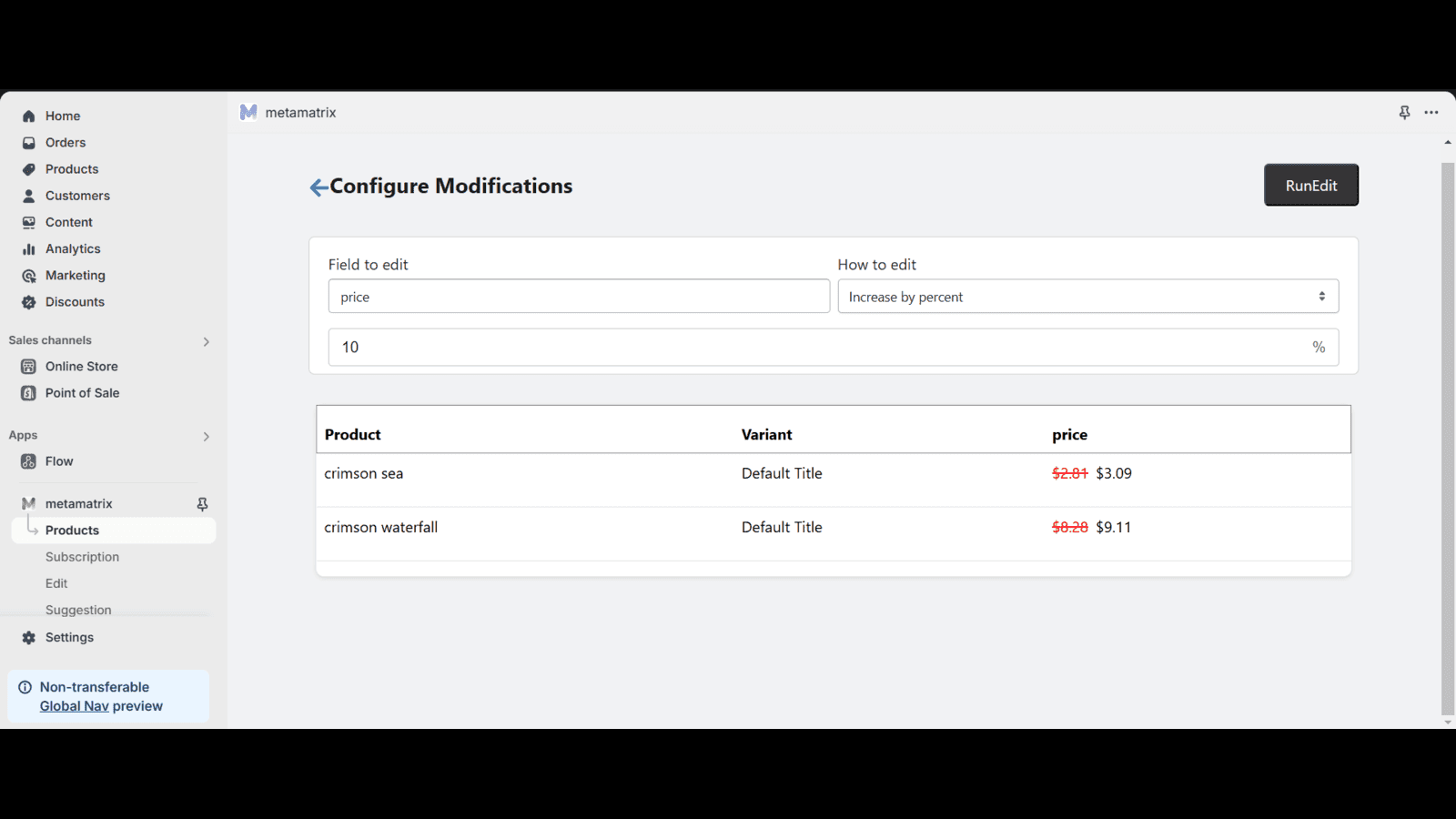Viewport: 1456px width, 819px height.
Task: Follow the Global Nav link
Action: point(74,706)
